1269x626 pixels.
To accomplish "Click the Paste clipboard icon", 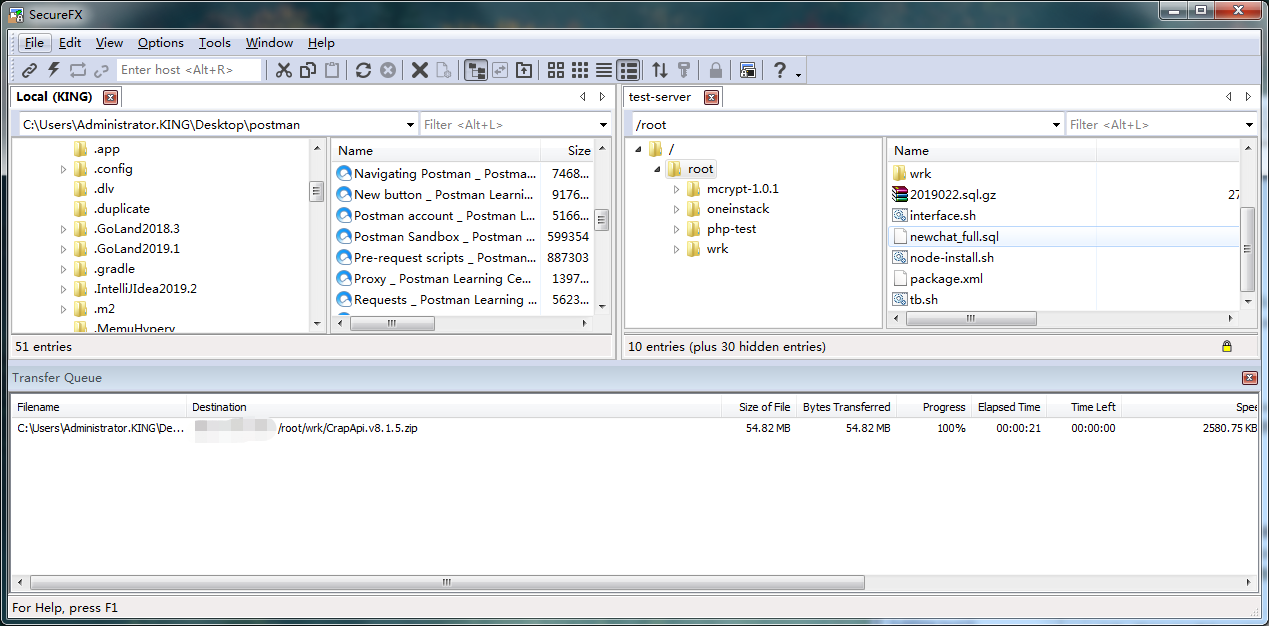I will [x=332, y=70].
